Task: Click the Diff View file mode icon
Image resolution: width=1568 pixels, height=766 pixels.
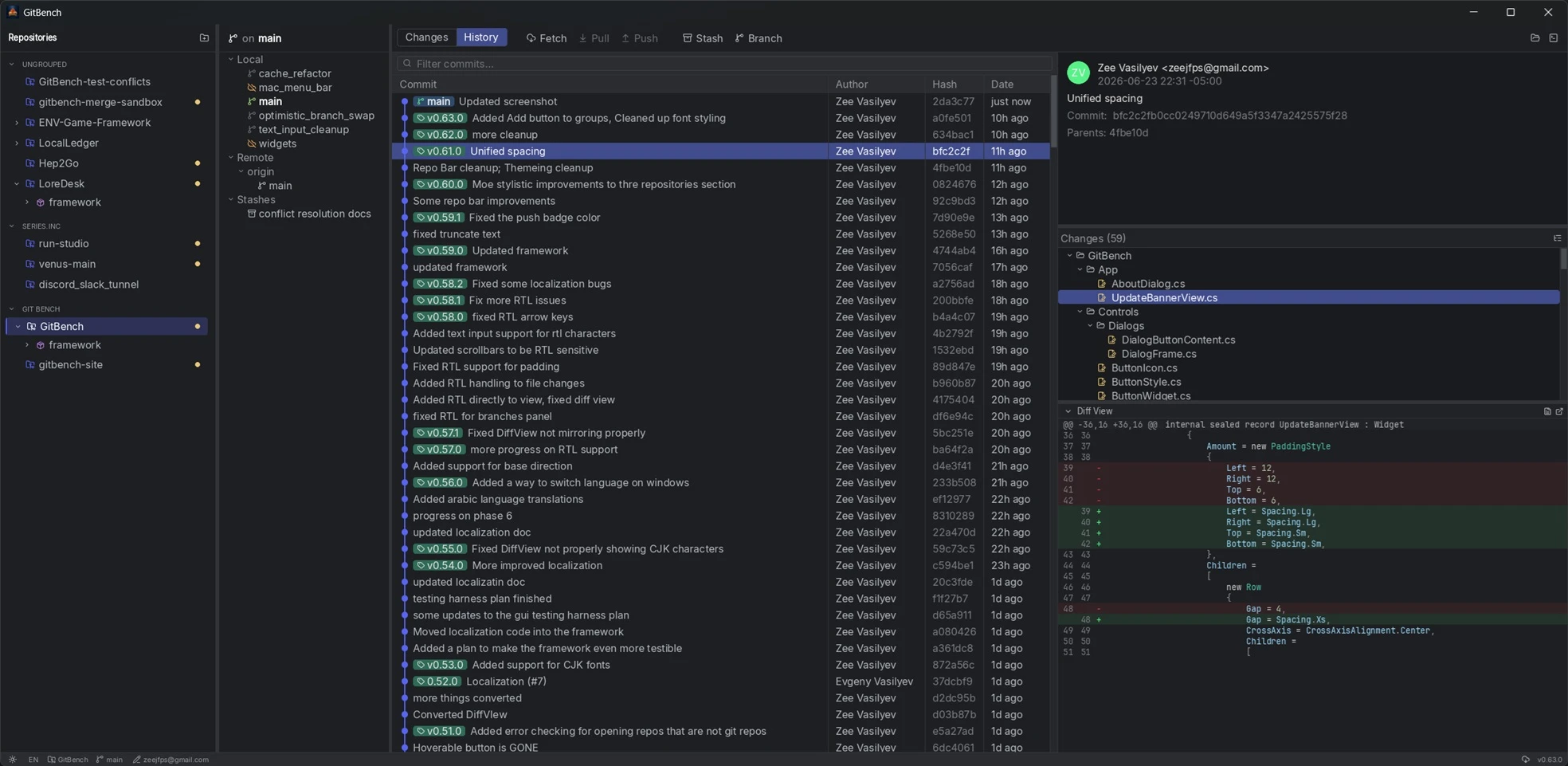Action: [1547, 411]
